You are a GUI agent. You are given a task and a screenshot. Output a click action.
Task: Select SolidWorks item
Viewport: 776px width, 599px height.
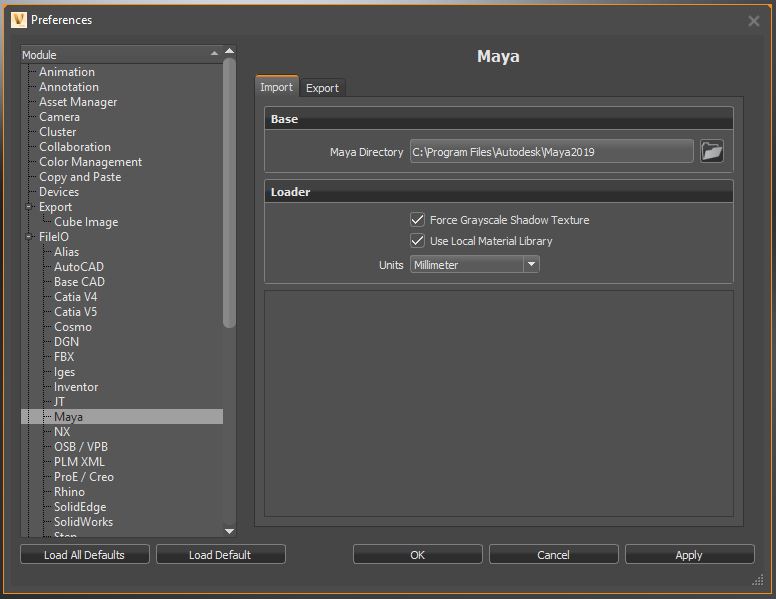[83, 522]
